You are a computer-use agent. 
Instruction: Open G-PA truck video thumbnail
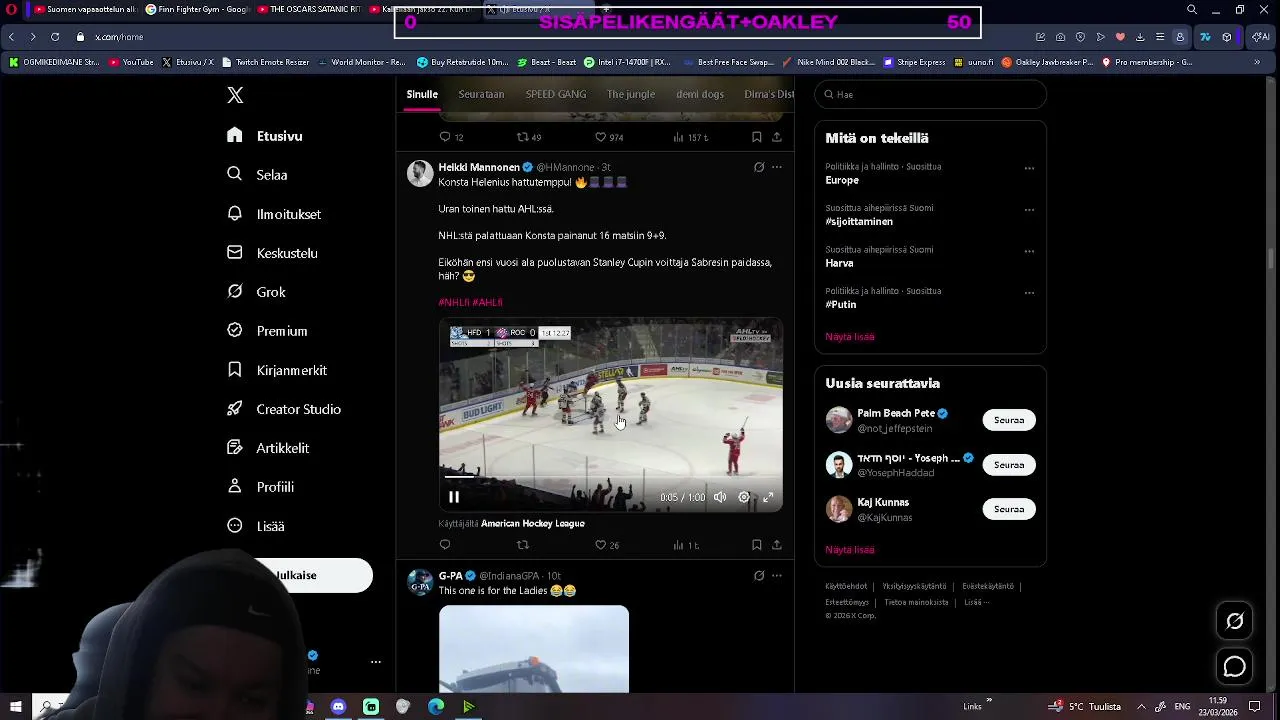pyautogui.click(x=534, y=649)
